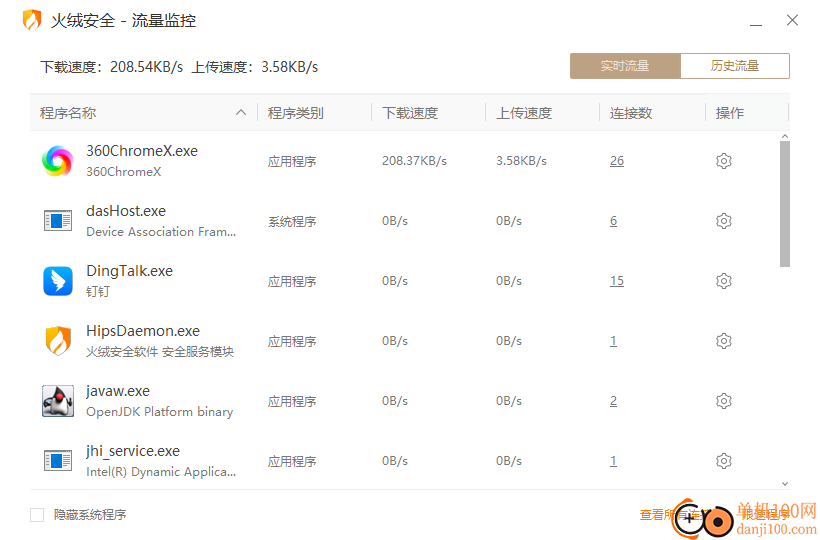820x540 pixels.
Task: Select the HipsDaemon.exe program name
Action: [143, 331]
